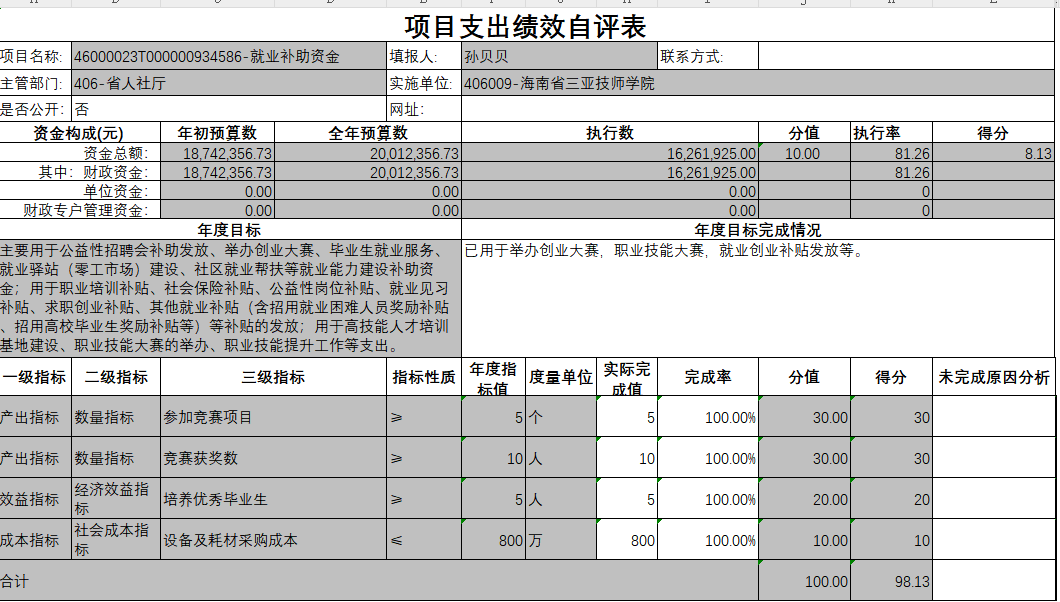
Task: Click the 二级指标 column header
Action: [116, 377]
